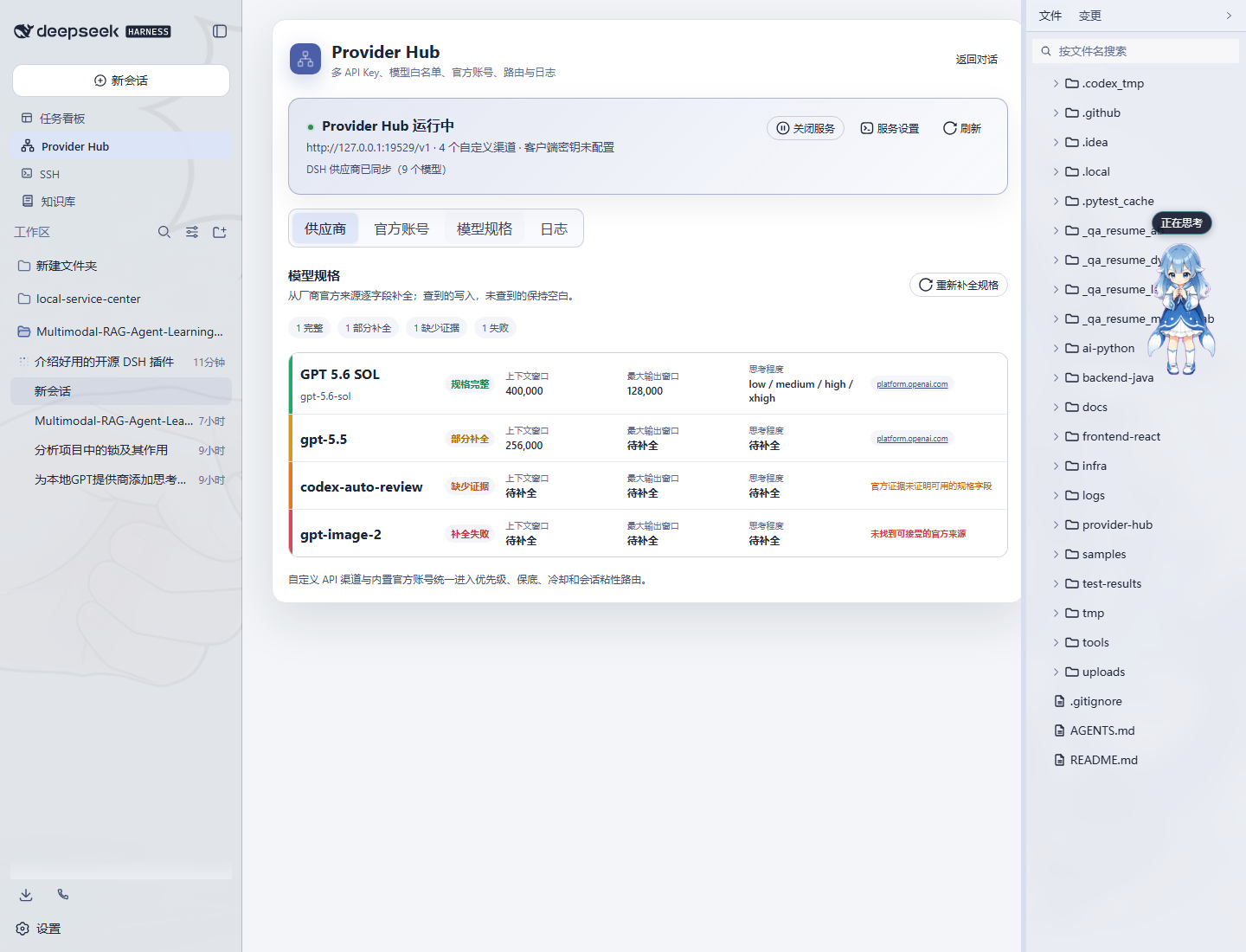Expand the backend-java folder
Viewport: 1246px width, 952px height.
[1056, 377]
